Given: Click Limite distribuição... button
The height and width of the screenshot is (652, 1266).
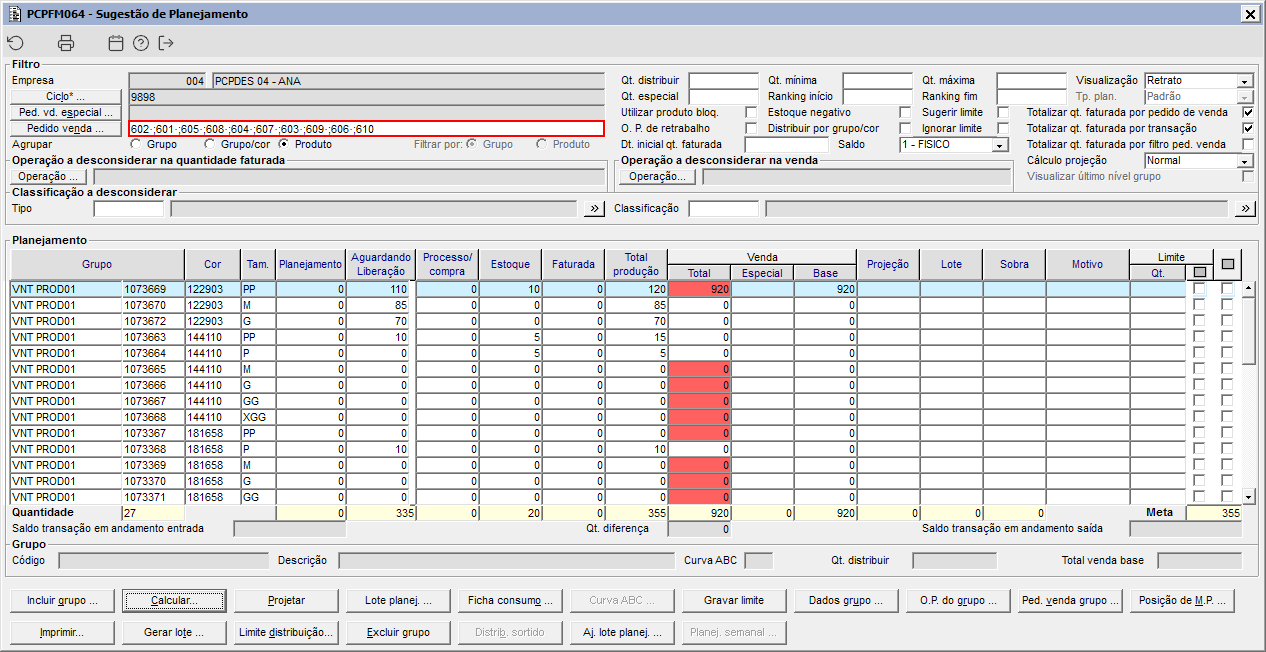Looking at the screenshot, I should coord(287,633).
